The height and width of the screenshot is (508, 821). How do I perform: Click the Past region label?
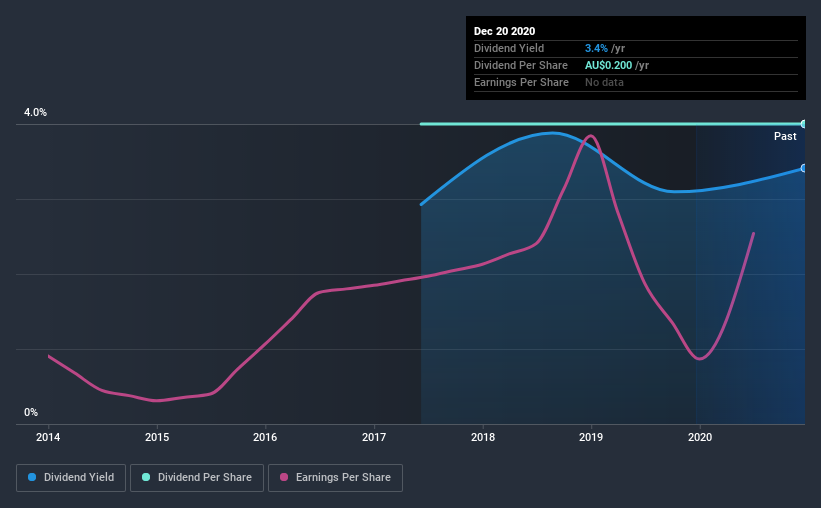785,136
